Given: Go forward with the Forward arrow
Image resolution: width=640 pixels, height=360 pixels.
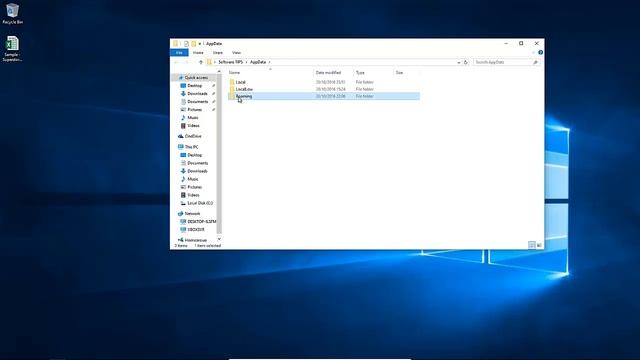Looking at the screenshot, I should [x=187, y=62].
